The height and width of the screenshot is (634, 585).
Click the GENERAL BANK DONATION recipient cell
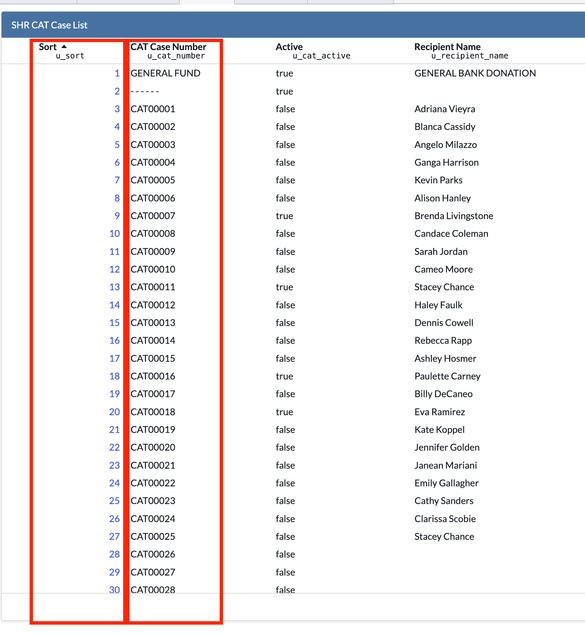click(475, 73)
